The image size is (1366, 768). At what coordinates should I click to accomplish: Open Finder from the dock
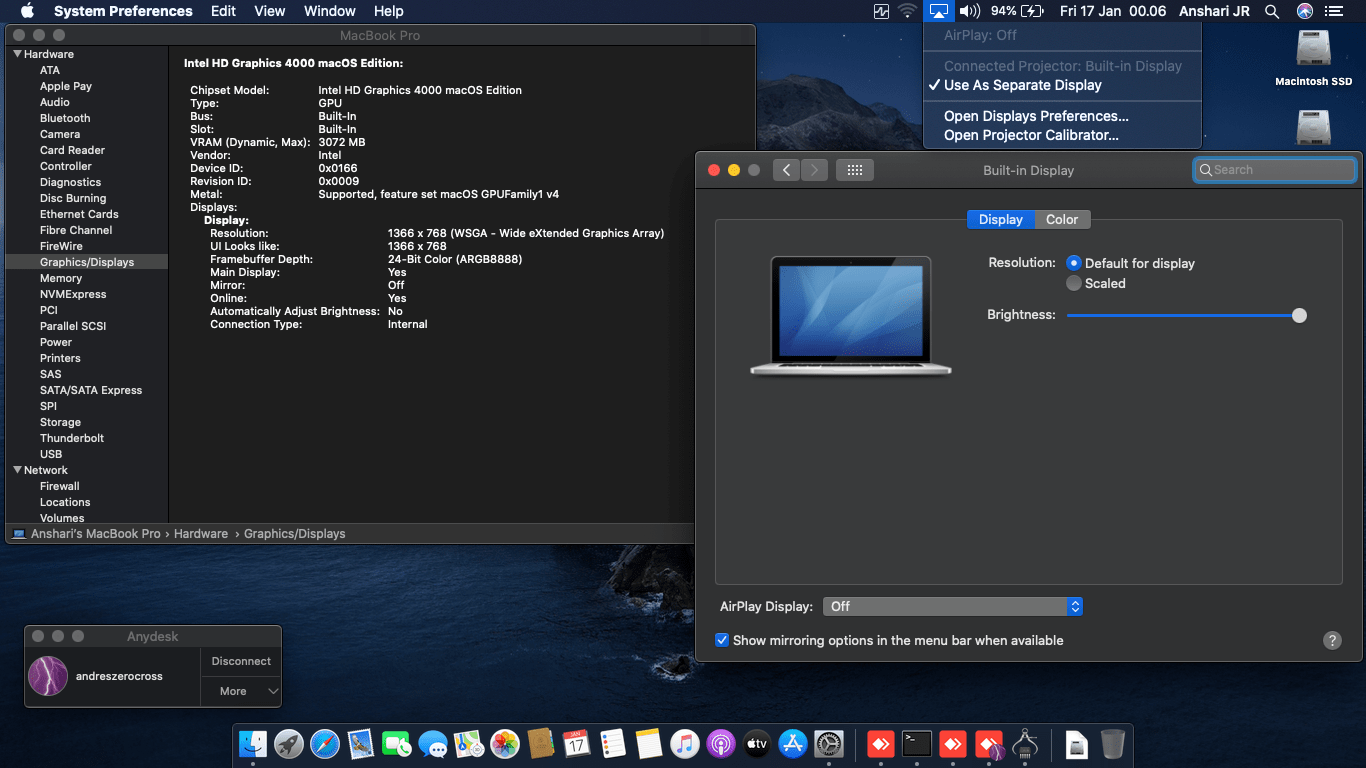click(x=253, y=744)
